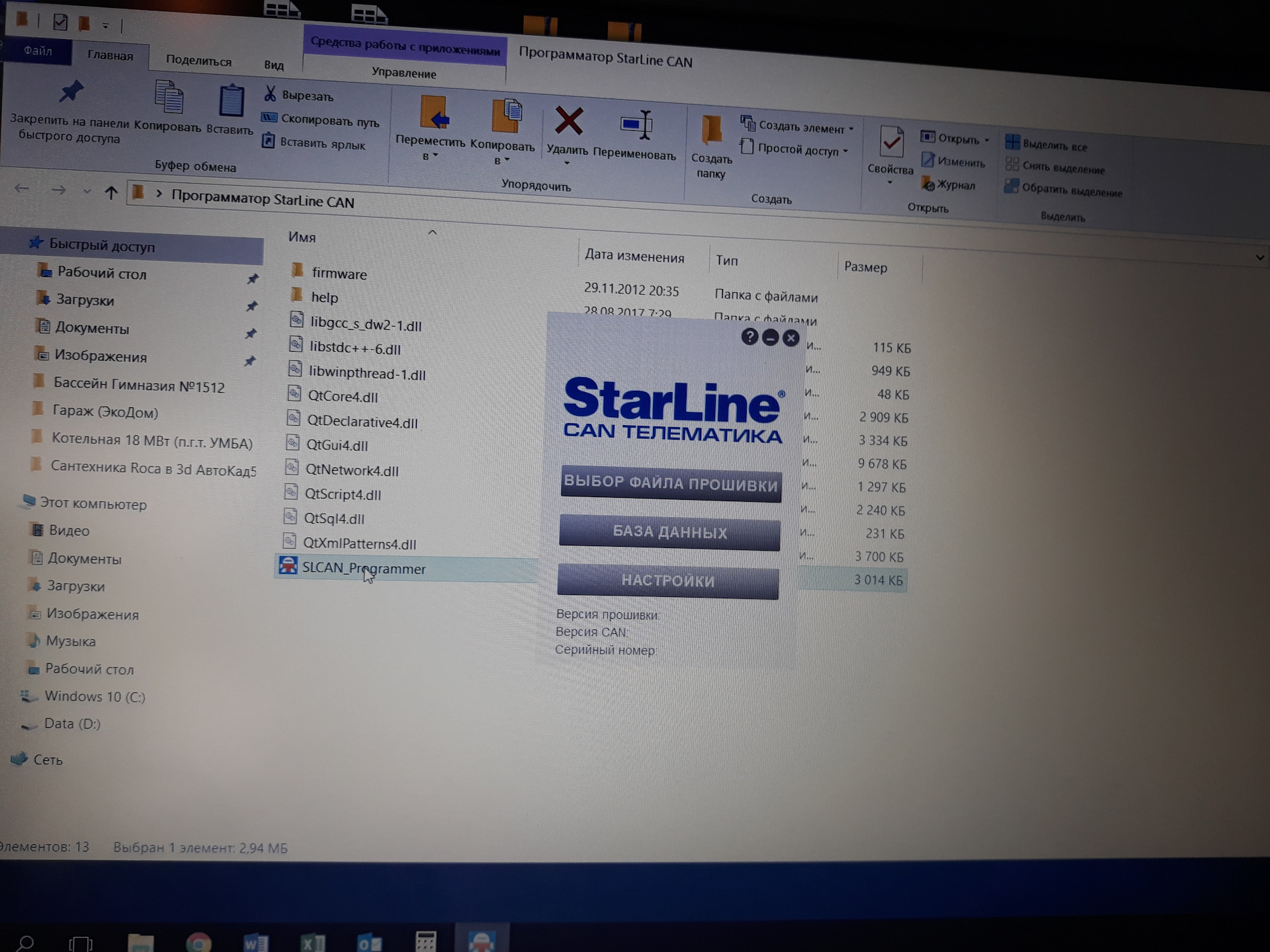The width and height of the screenshot is (1270, 952).
Task: Click the Copy icon in Clipboard group
Action: [169, 98]
